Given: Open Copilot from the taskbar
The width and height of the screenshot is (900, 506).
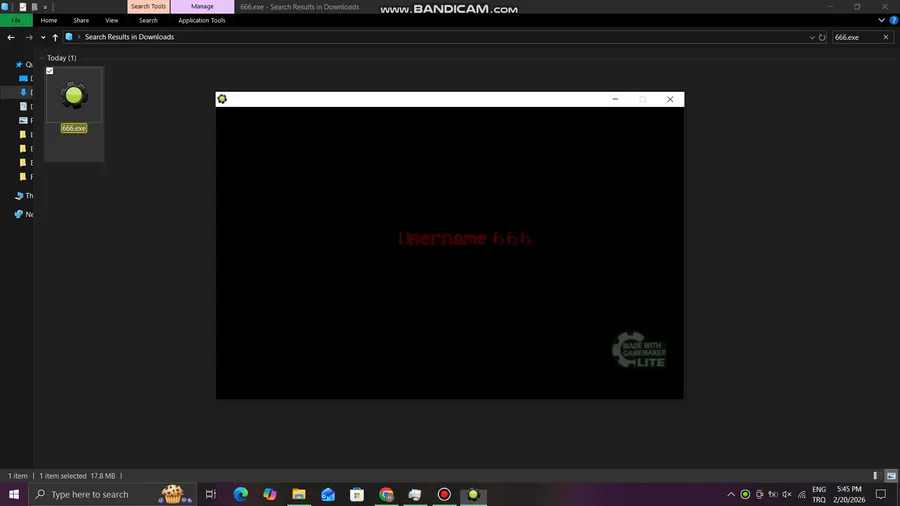Looking at the screenshot, I should pyautogui.click(x=270, y=494).
